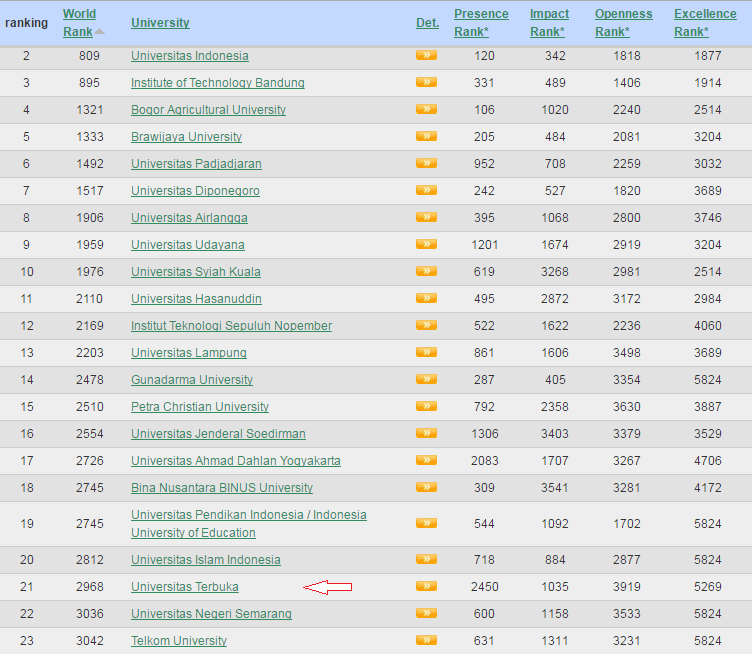
Task: Open the Universitas Indonesia link
Action: coord(190,56)
